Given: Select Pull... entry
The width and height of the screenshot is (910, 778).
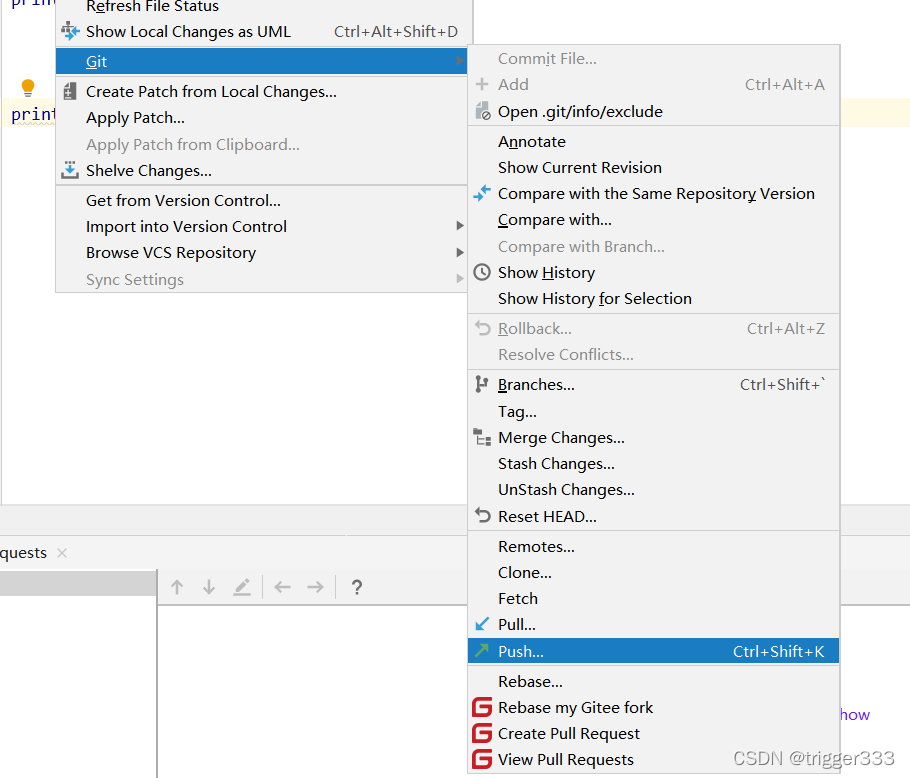Looking at the screenshot, I should 653,625.
